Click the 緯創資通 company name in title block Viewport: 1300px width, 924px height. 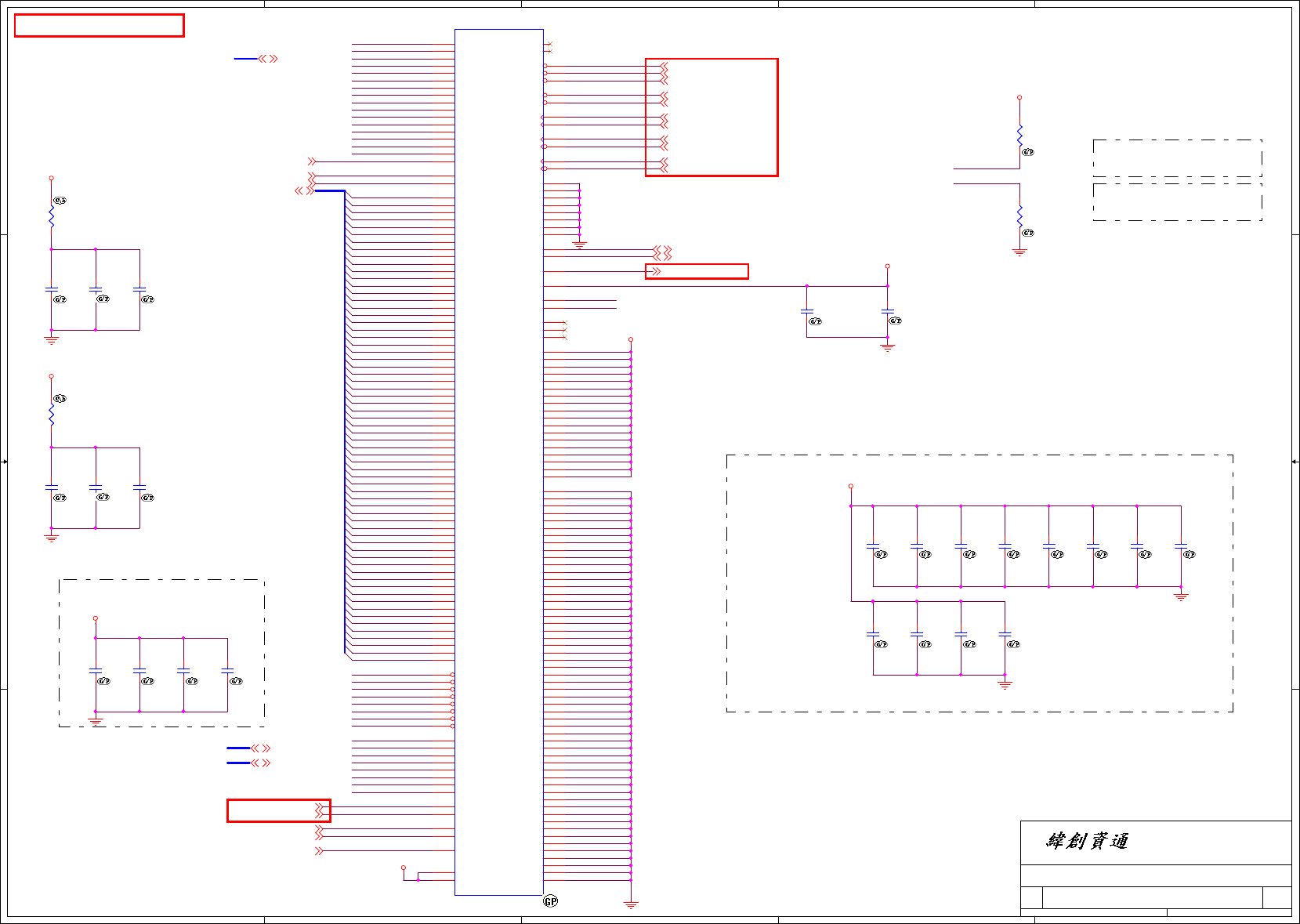(1087, 842)
